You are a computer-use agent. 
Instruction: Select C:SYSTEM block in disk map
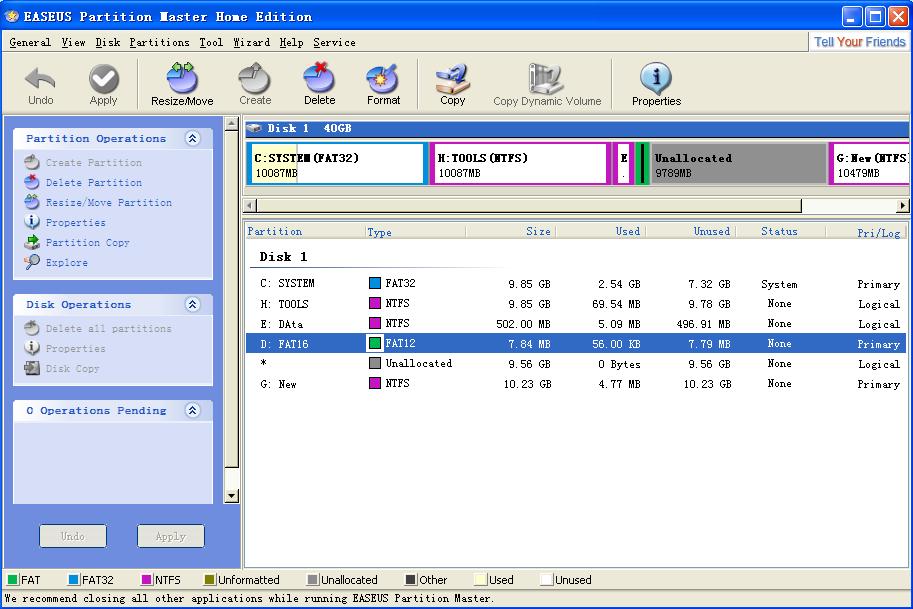[x=338, y=164]
